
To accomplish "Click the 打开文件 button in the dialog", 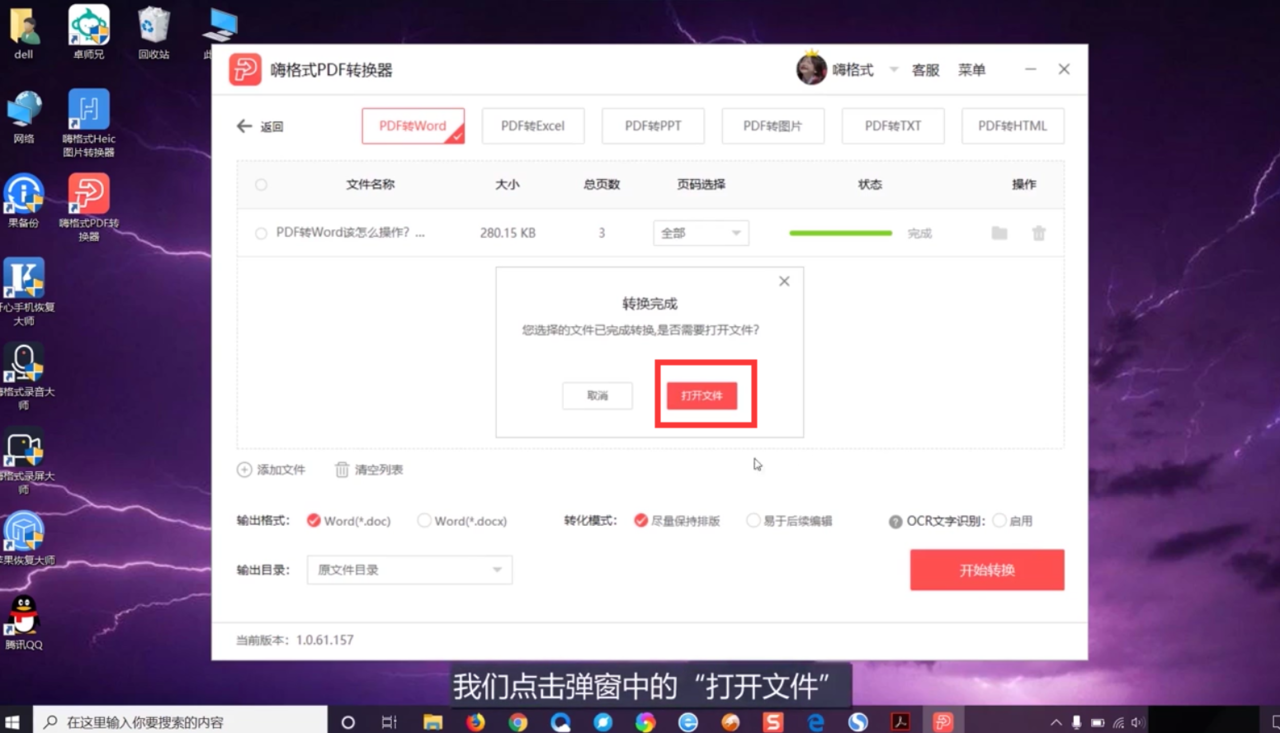I will pyautogui.click(x=702, y=395).
